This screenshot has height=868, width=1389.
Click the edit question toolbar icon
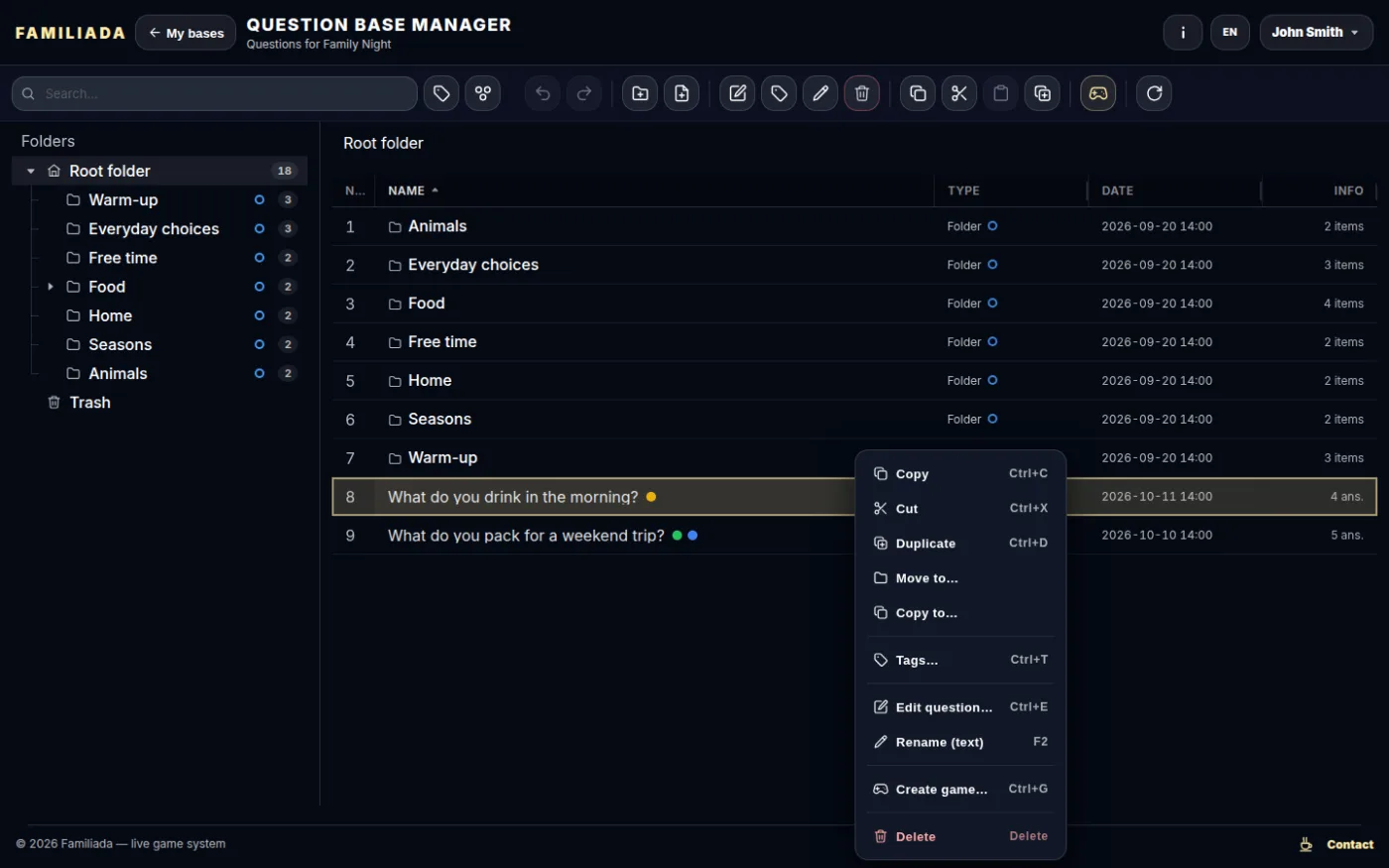737,93
